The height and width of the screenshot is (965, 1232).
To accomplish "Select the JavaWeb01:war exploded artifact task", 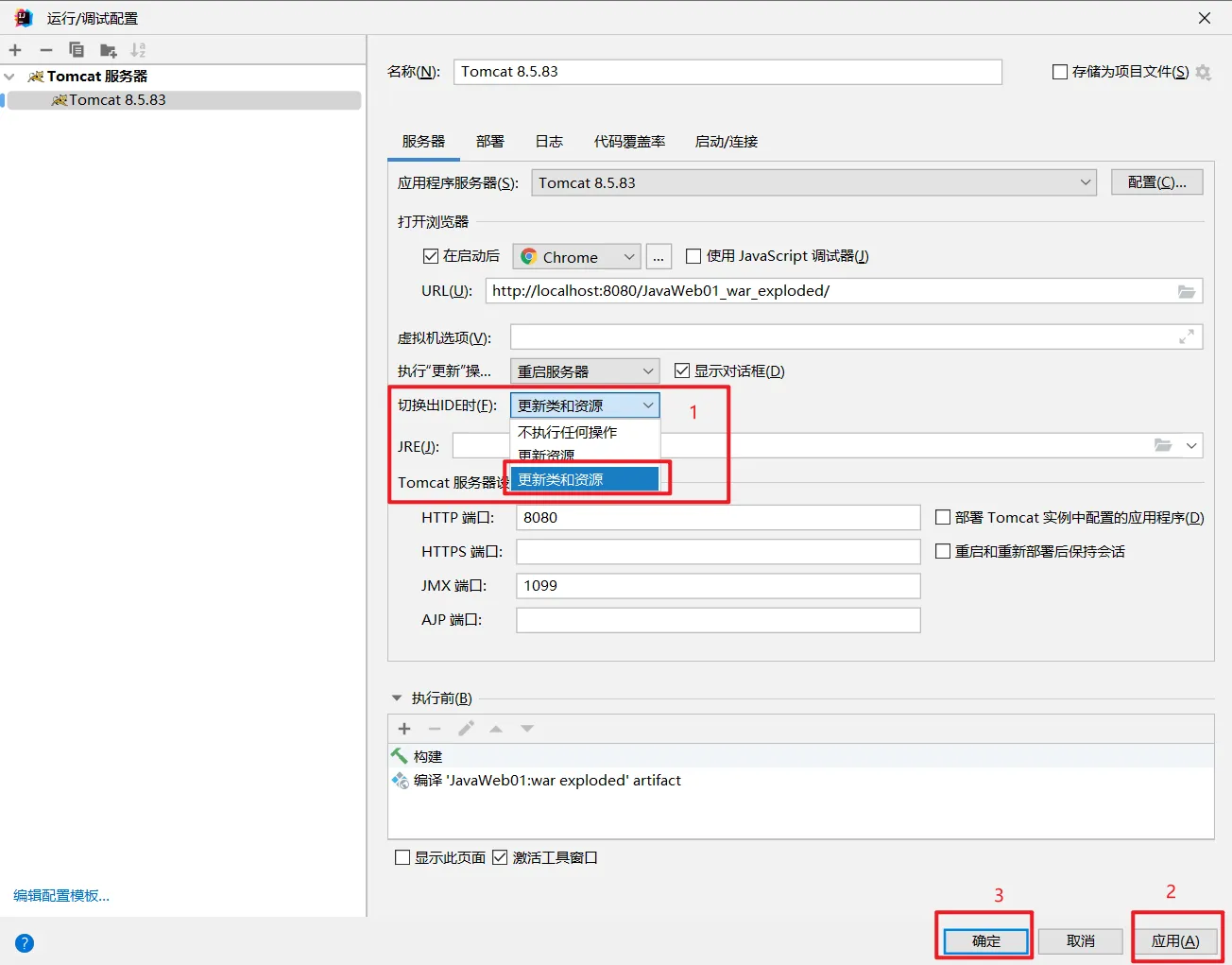I will (801, 781).
